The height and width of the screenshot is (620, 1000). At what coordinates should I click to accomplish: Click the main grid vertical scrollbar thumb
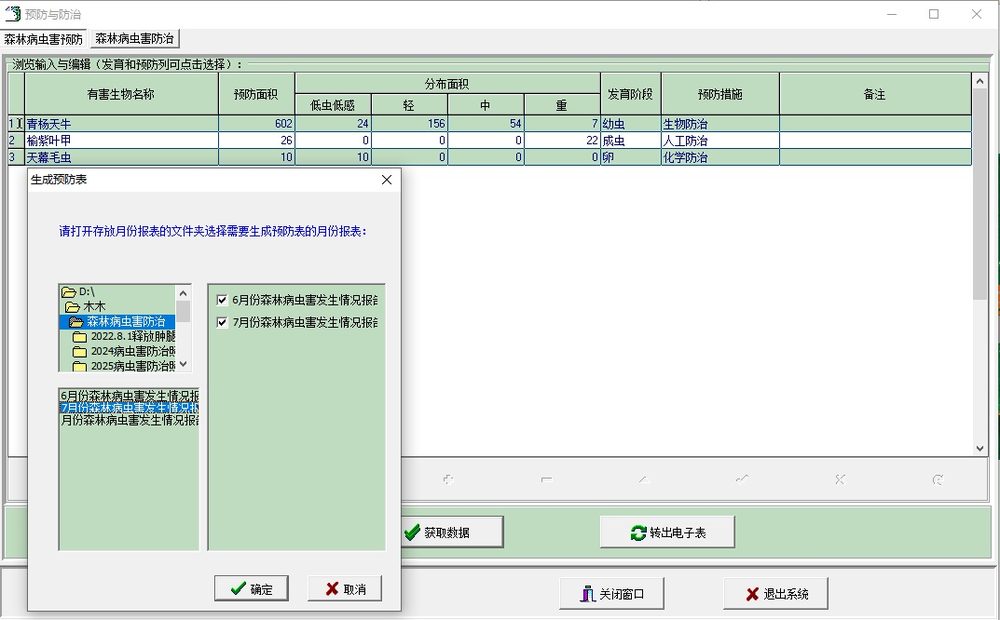coord(980,194)
